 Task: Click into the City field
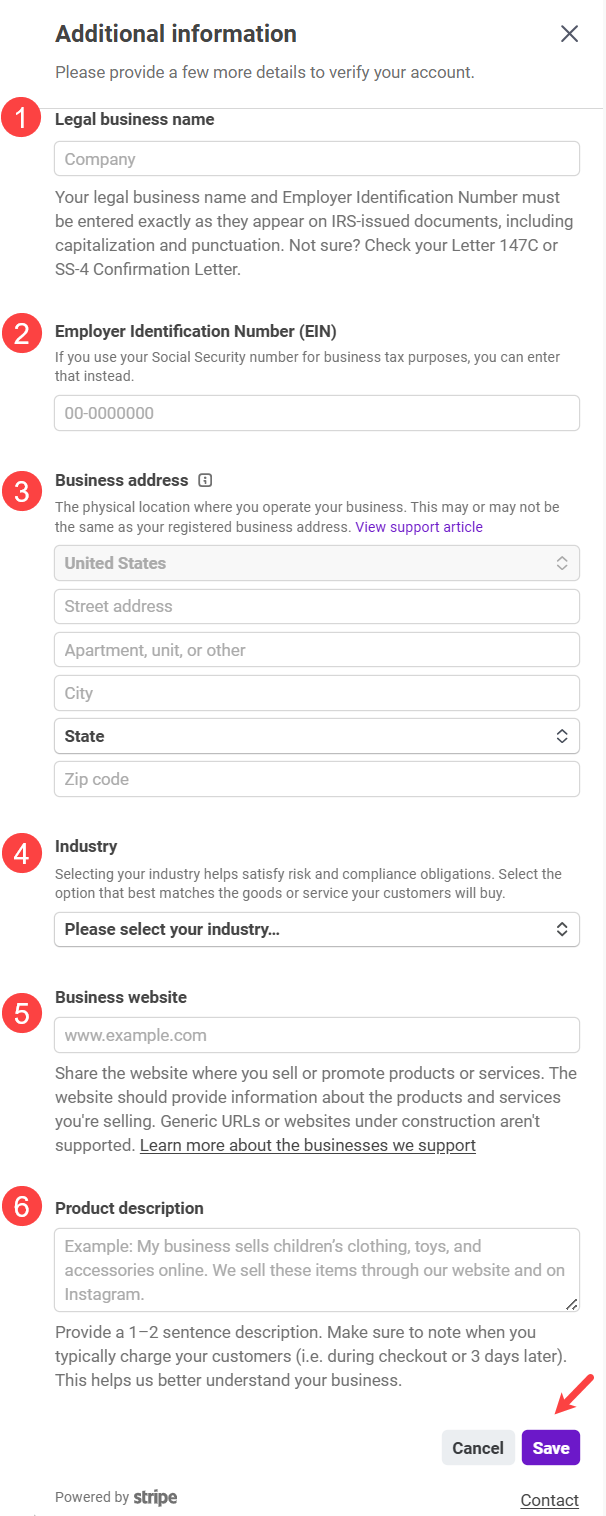pyautogui.click(x=316, y=693)
